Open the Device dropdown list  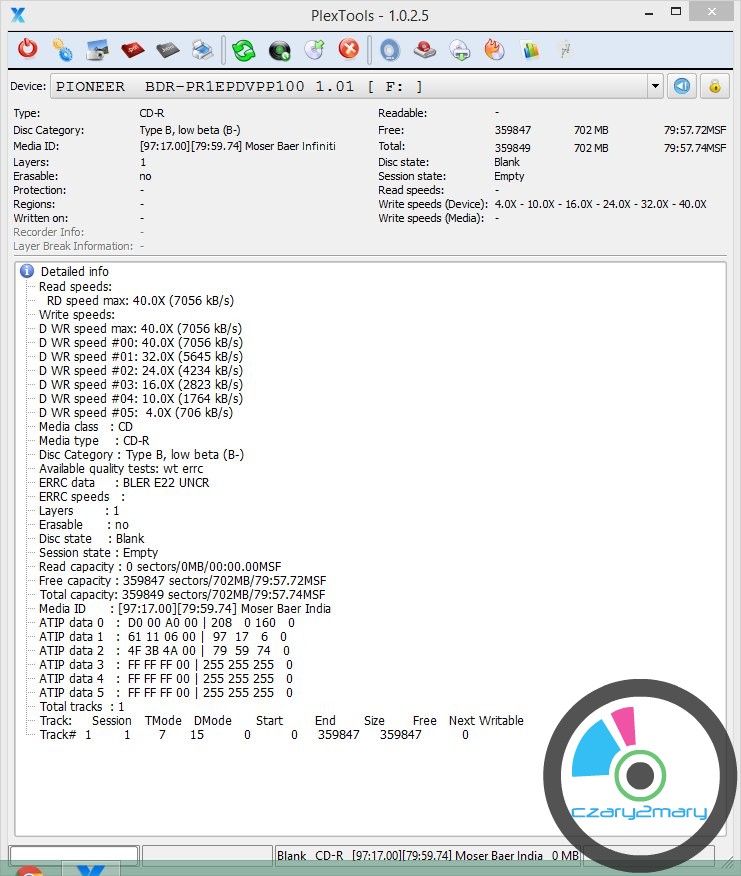click(656, 86)
